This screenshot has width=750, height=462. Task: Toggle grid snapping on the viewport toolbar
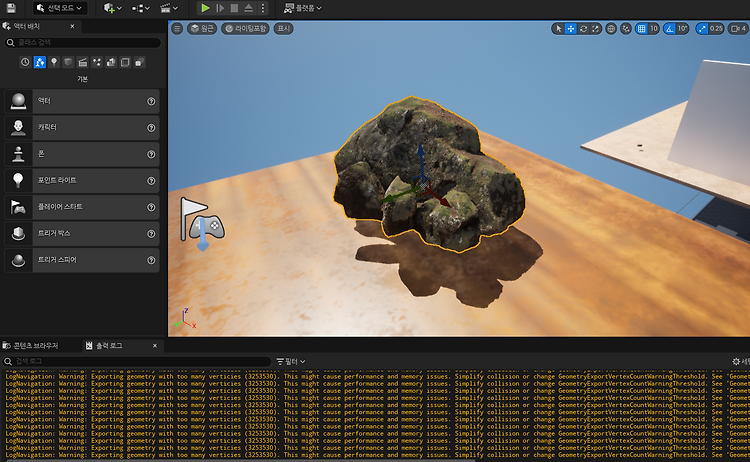(641, 29)
